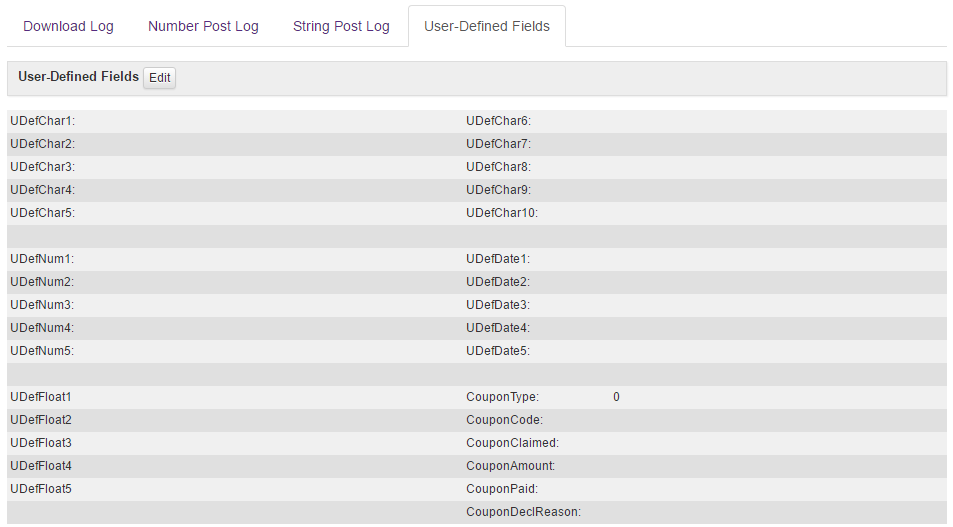Select the UDefChar5 row label
Viewport: 953px width, 527px height.
43,213
